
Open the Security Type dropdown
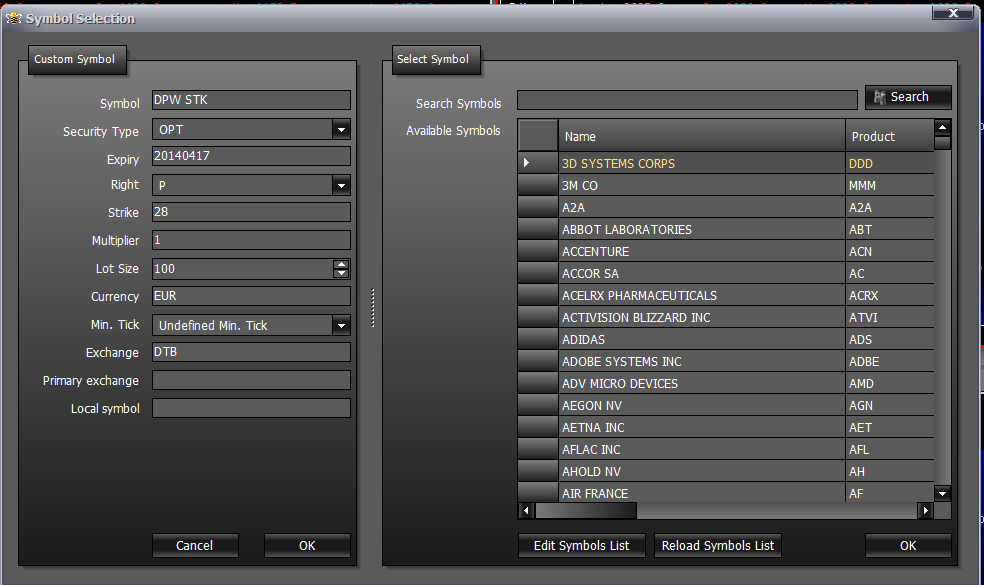point(341,130)
